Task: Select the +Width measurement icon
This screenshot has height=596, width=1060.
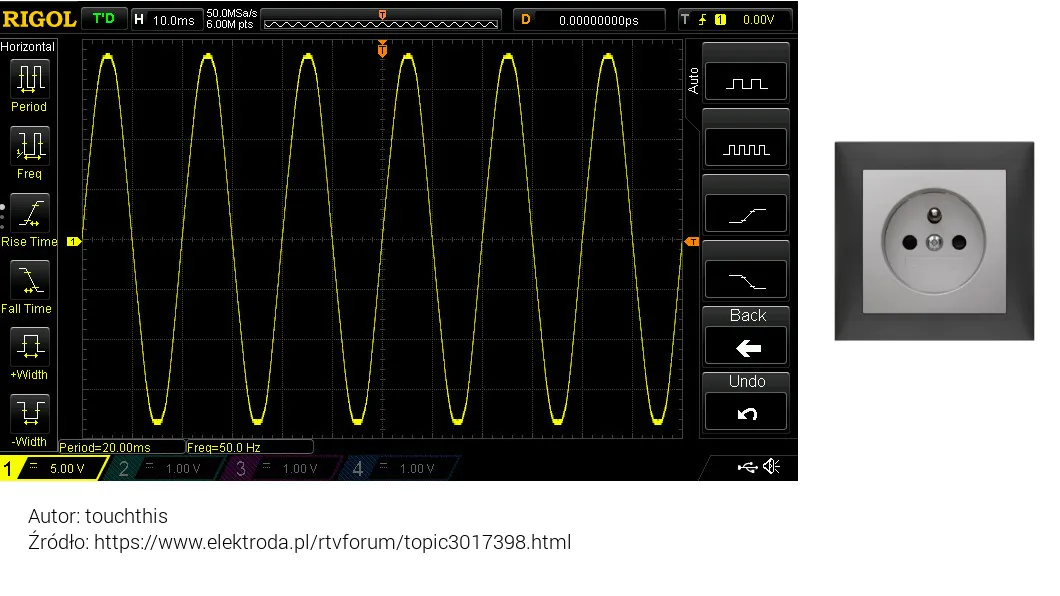Action: coord(30,346)
